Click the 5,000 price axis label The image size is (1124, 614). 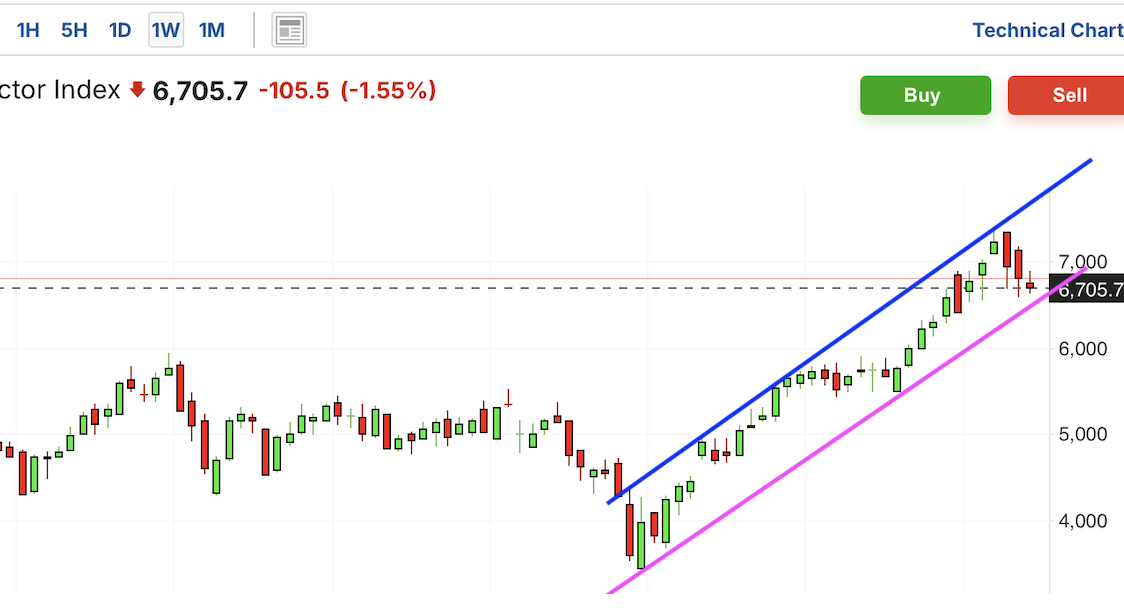tap(1082, 434)
